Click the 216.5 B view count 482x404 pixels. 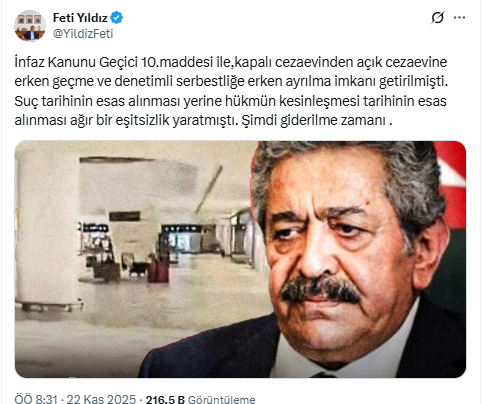tap(165, 399)
